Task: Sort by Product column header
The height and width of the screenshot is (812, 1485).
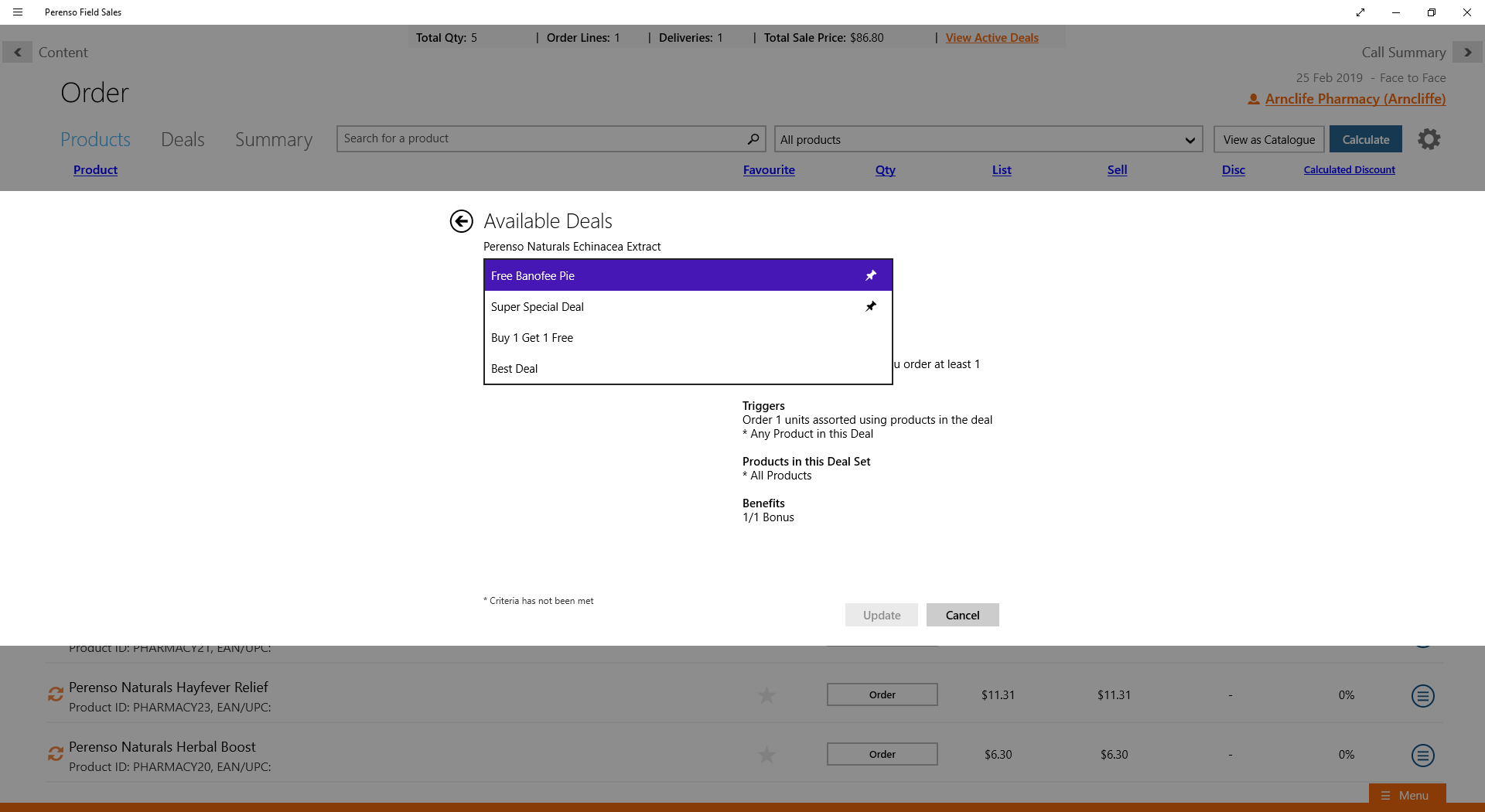Action: pos(95,169)
